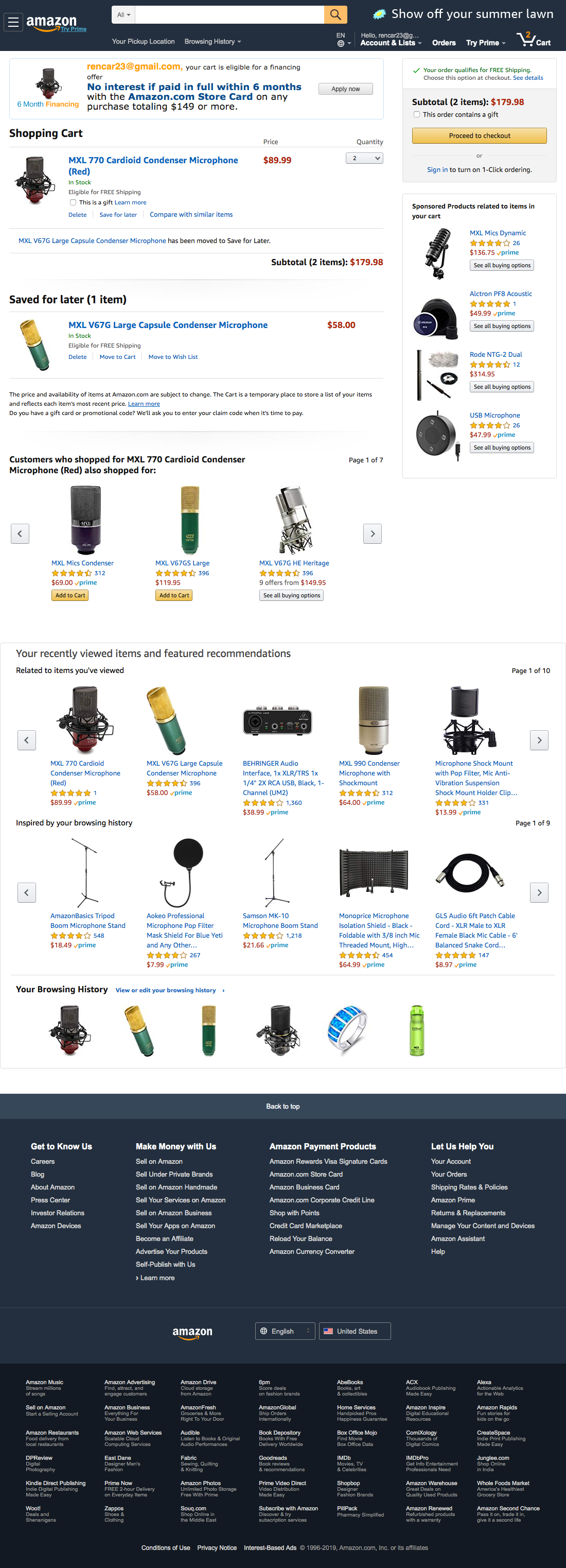Viewport: 566px width, 1568px height.
Task: Open the shopping cart icon in header
Action: tap(533, 40)
